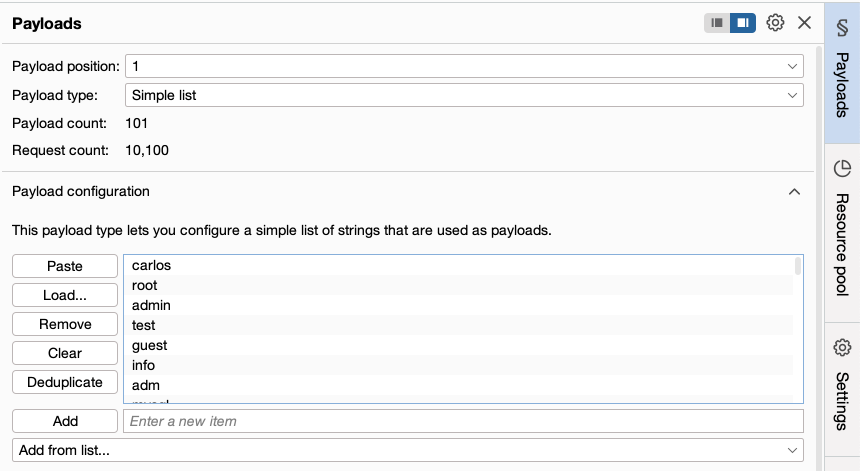Click the Clear button
Image resolution: width=860 pixels, height=471 pixels.
(x=65, y=353)
